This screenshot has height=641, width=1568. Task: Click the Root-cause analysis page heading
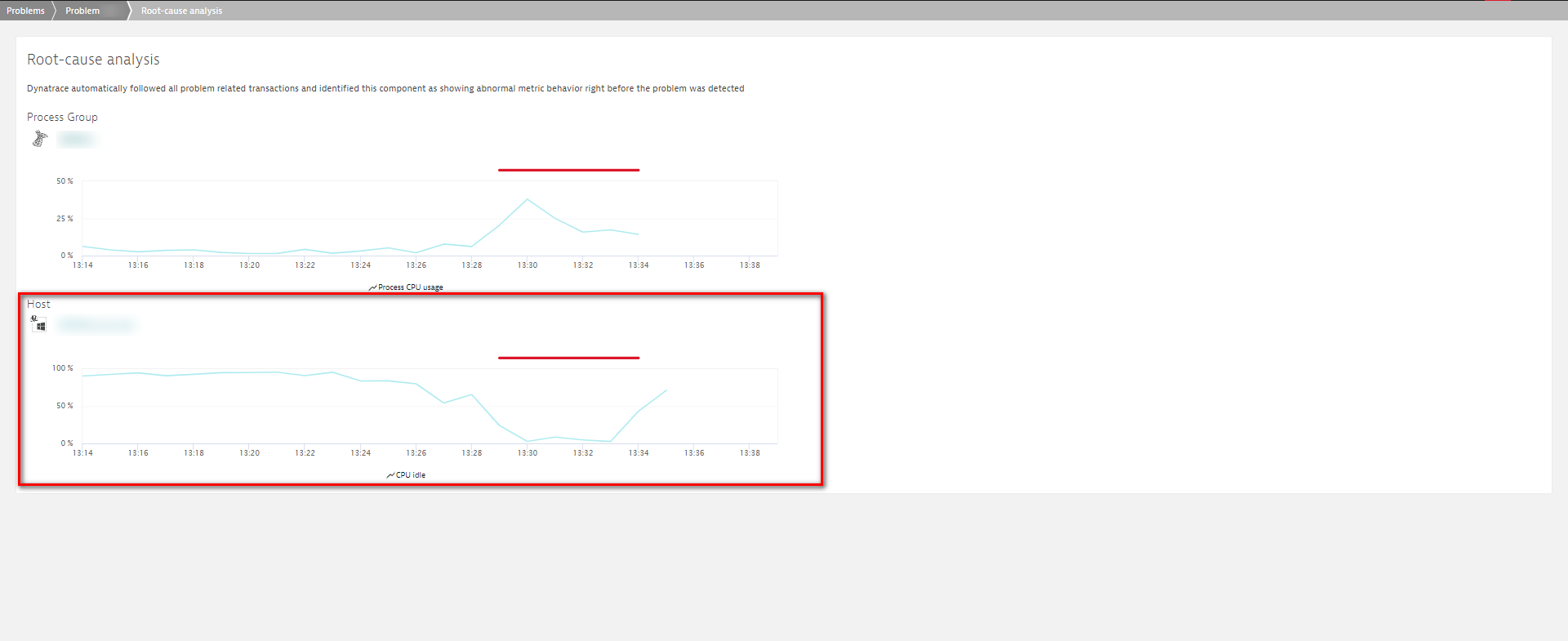[93, 60]
